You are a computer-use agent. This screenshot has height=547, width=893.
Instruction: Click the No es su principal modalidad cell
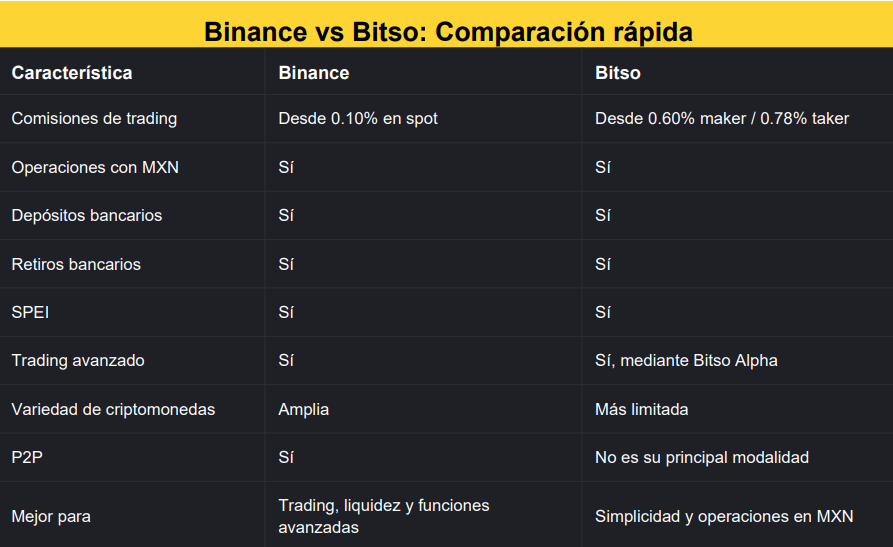(x=702, y=458)
